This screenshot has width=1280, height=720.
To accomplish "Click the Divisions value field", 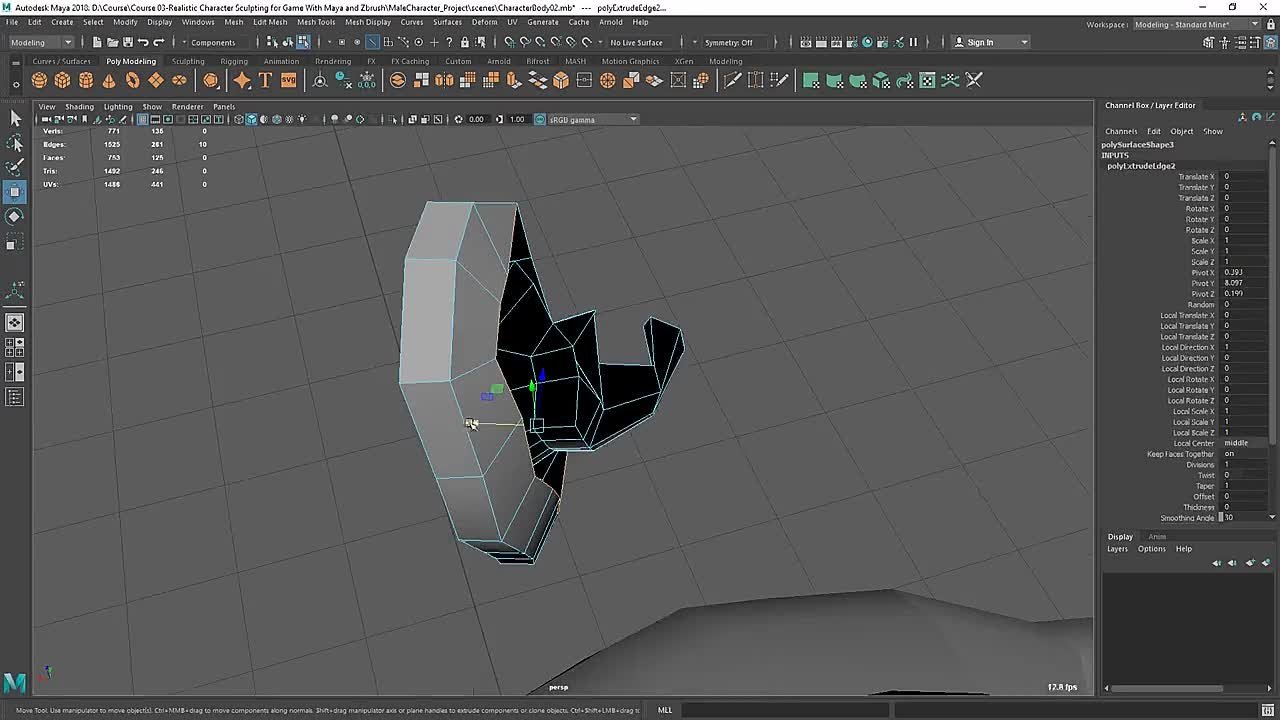I will tap(1240, 465).
